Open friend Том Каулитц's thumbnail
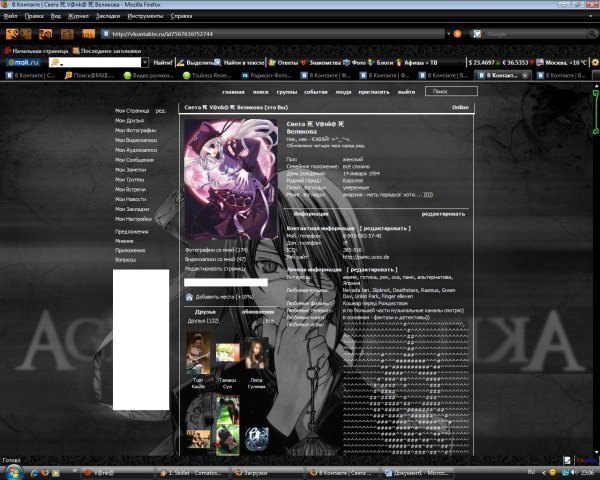The width and height of the screenshot is (600, 480). [198, 353]
